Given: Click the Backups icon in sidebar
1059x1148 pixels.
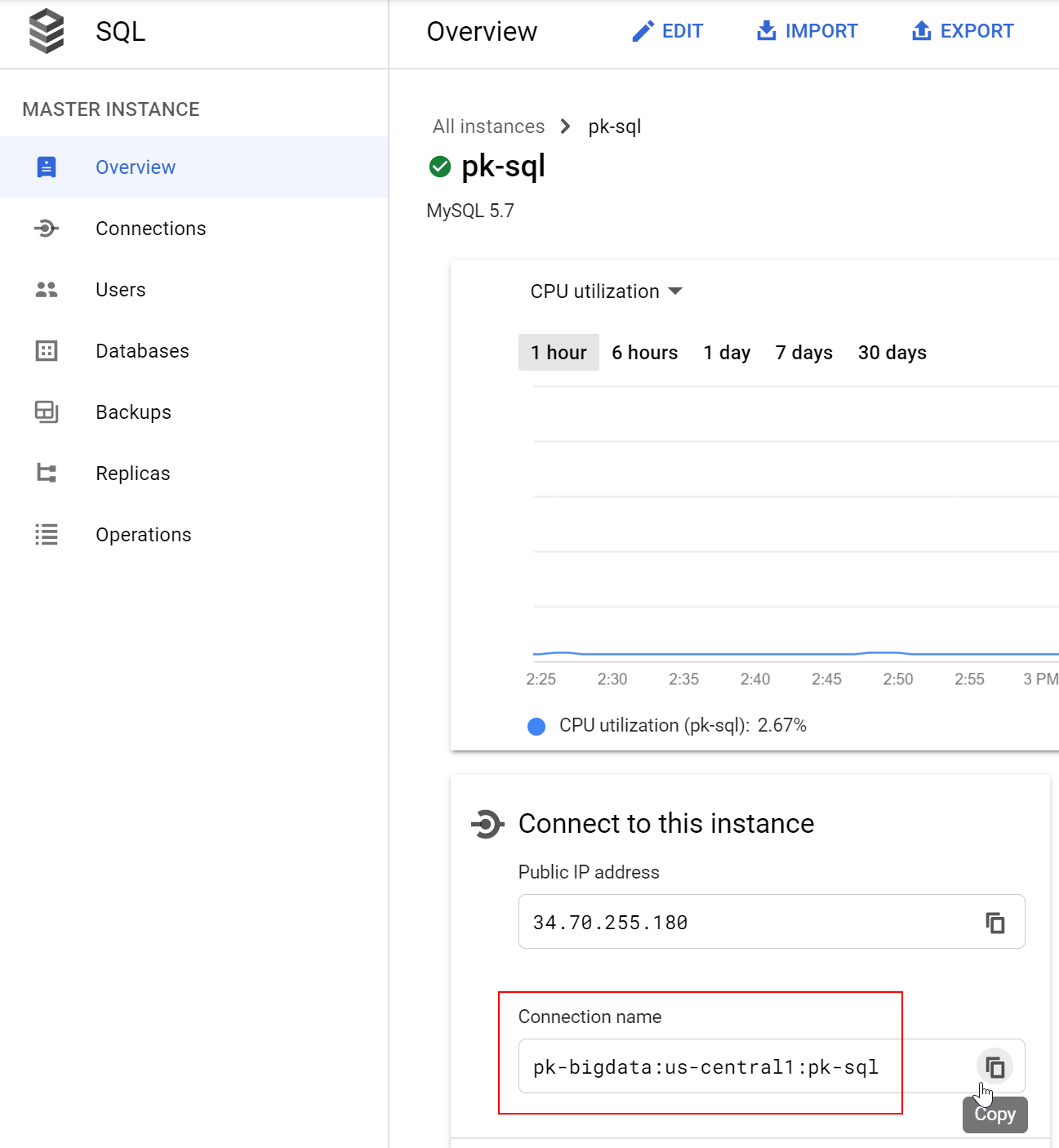Looking at the screenshot, I should tap(47, 412).
